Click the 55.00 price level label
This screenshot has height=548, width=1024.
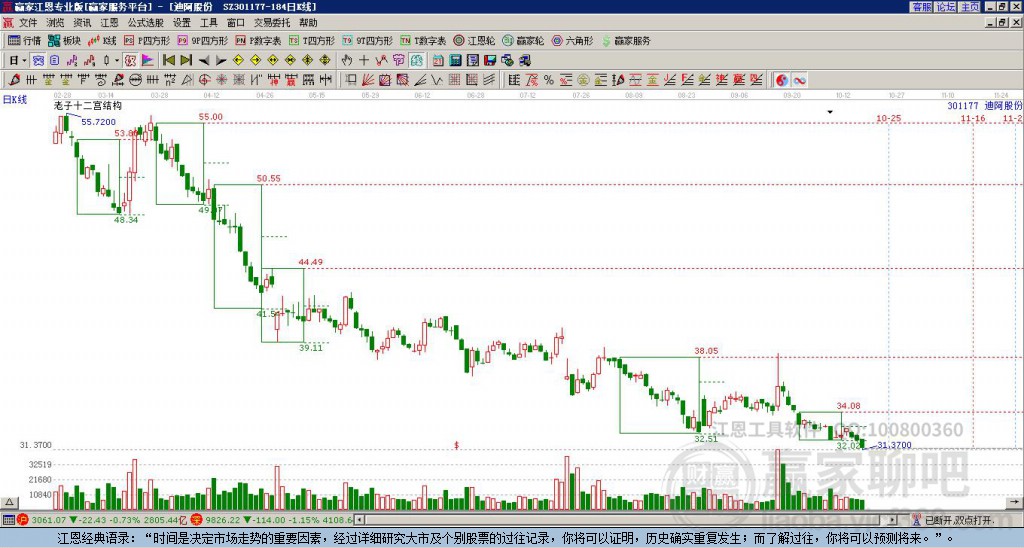coord(211,117)
